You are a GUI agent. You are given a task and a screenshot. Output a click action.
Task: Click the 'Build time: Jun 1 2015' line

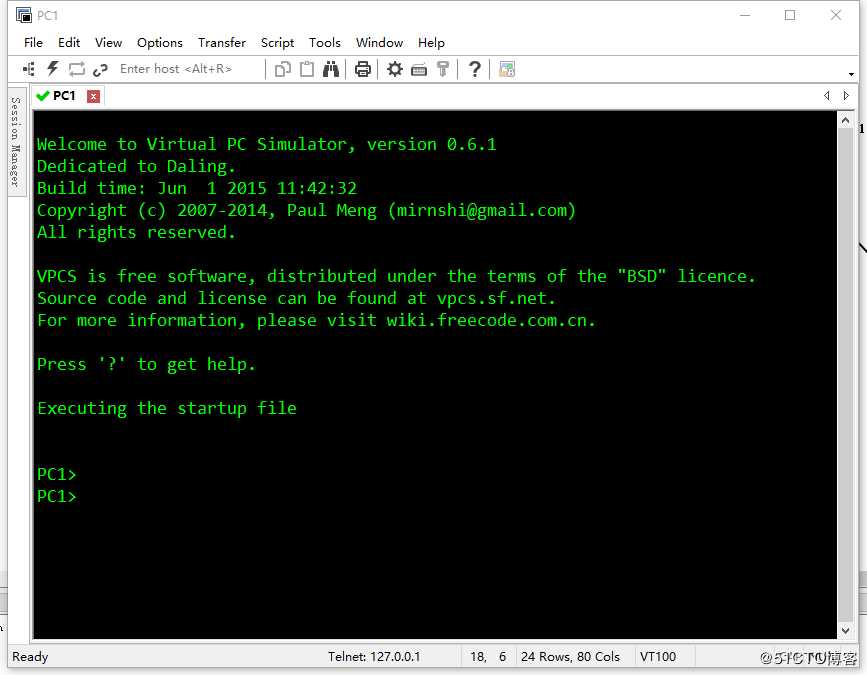197,189
